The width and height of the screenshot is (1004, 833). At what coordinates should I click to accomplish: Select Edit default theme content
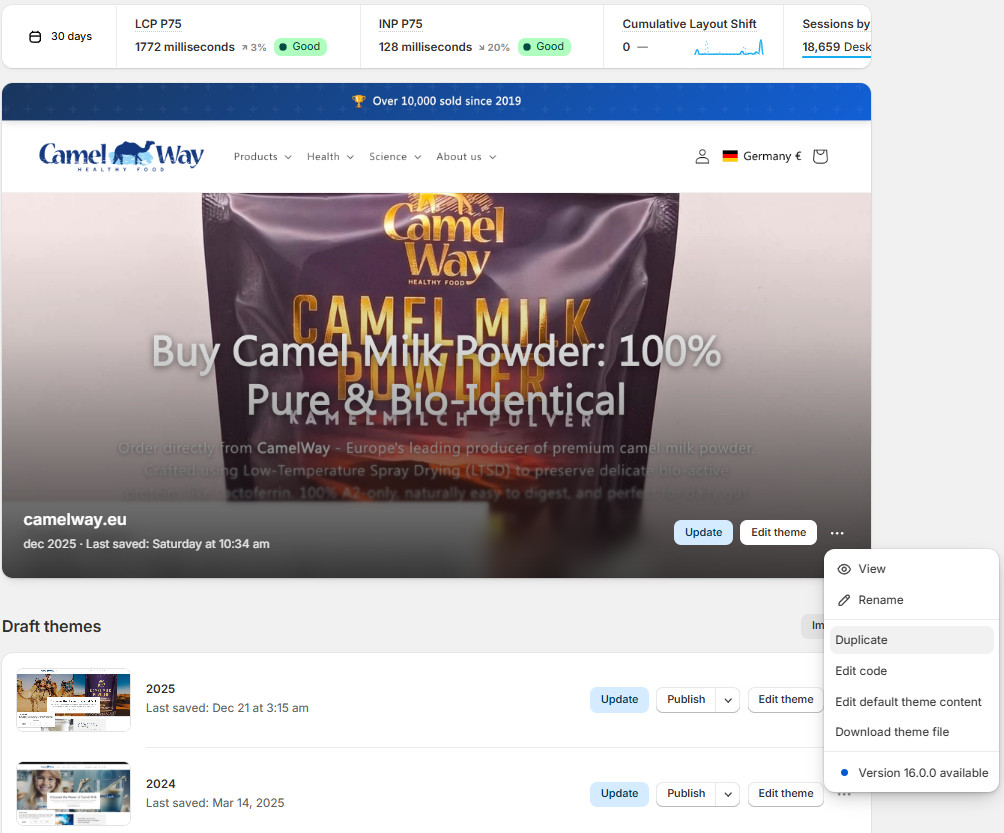911,702
